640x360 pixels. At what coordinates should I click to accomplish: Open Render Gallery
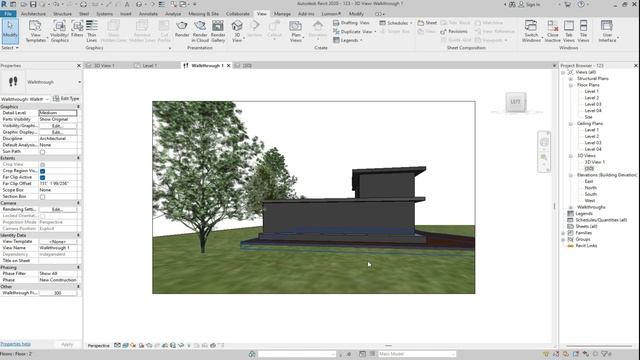pyautogui.click(x=218, y=31)
